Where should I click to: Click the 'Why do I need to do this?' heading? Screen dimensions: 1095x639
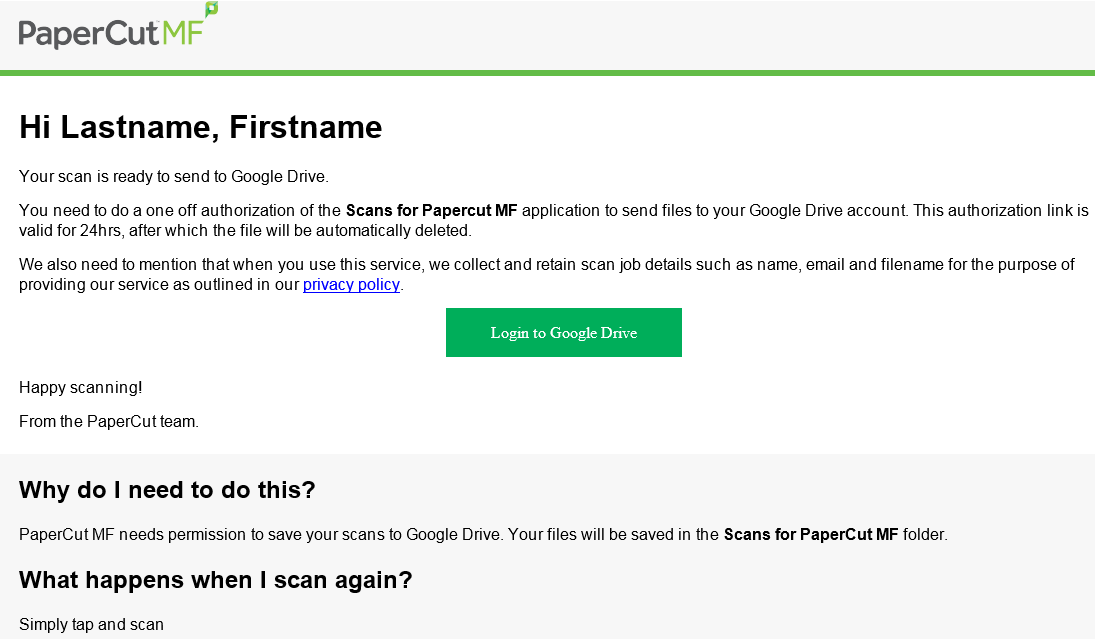167,490
